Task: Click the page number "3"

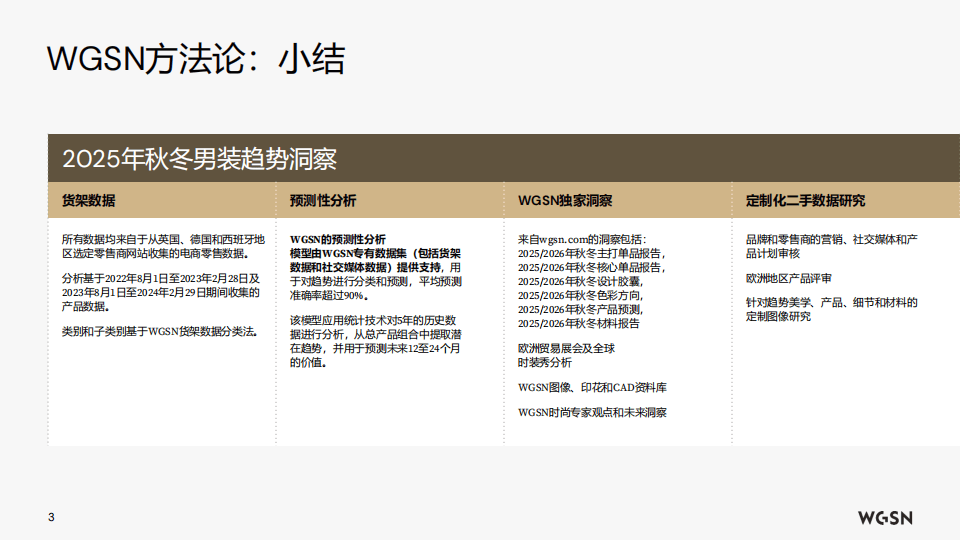Action: [x=51, y=517]
